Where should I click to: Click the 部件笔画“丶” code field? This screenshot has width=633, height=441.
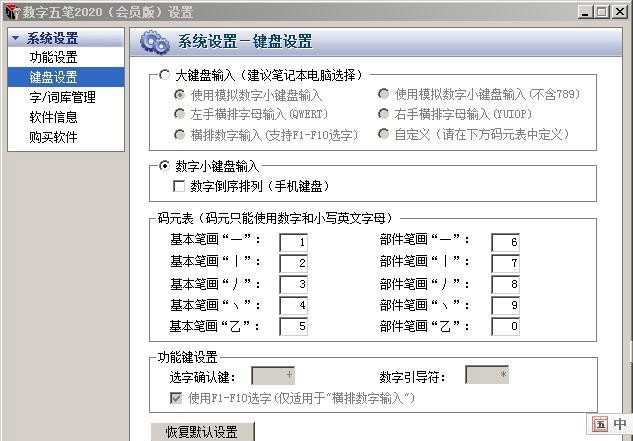(505, 305)
